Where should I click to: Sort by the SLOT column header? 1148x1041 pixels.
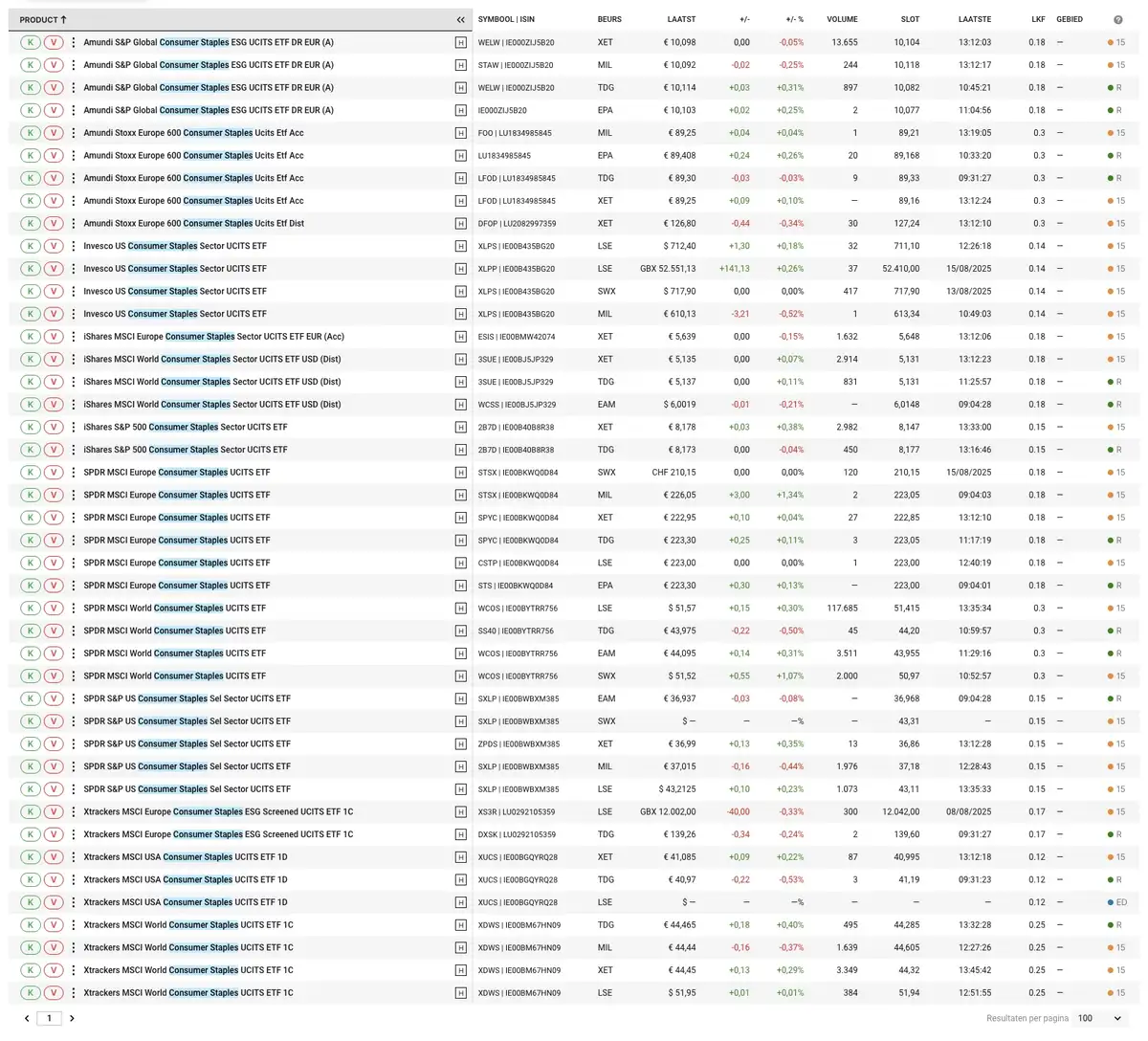910,19
